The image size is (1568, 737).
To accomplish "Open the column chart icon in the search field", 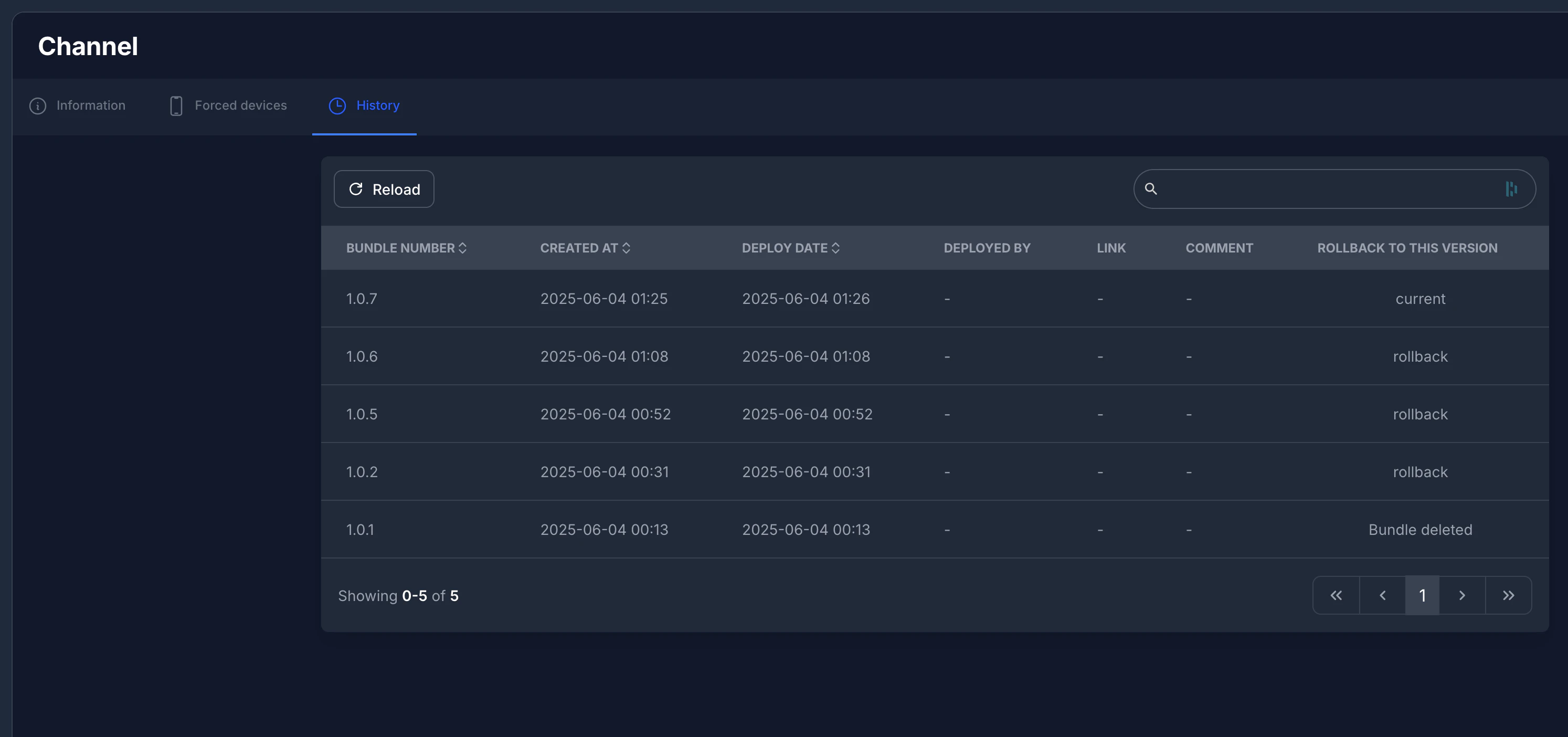I will 1512,189.
